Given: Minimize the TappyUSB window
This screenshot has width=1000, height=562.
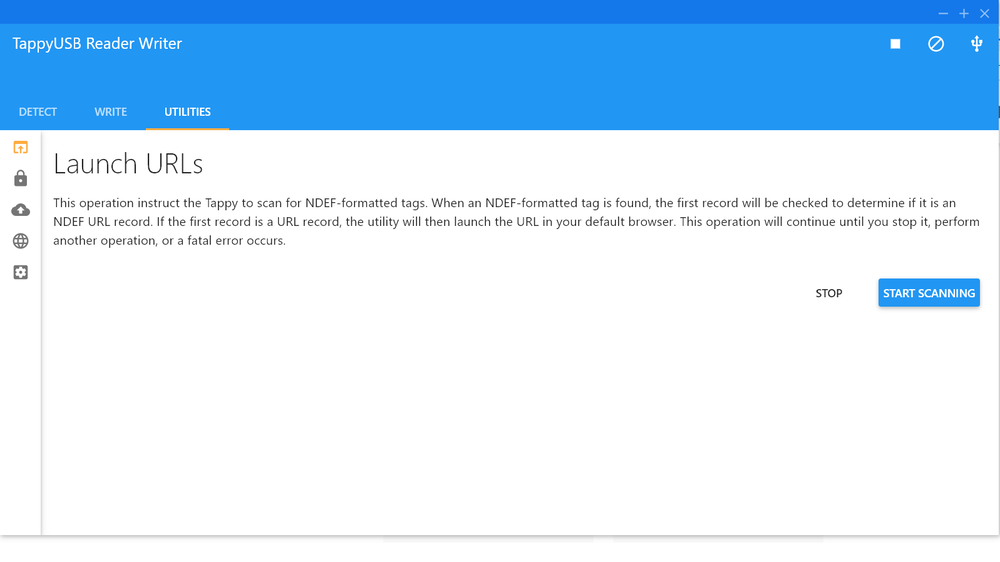Looking at the screenshot, I should [x=943, y=13].
